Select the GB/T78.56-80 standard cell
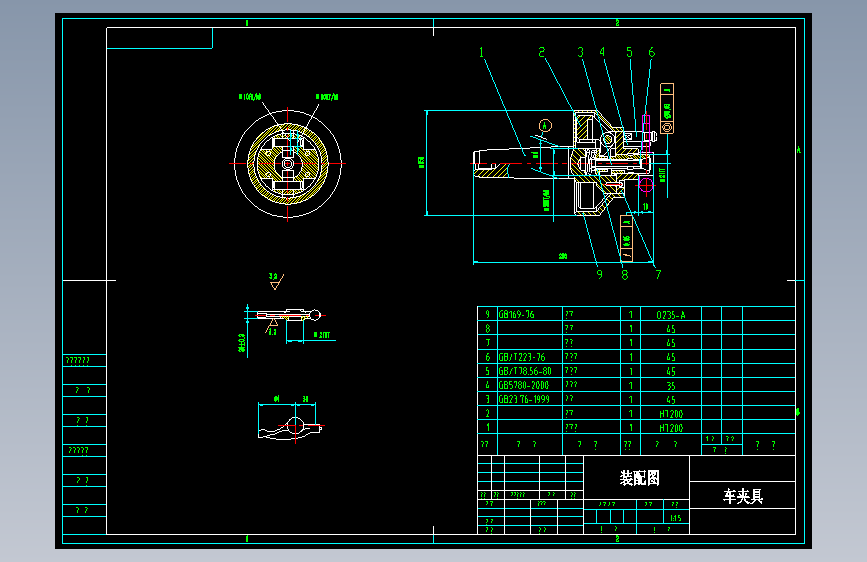Viewport: 867px width, 562px height. 530,371
